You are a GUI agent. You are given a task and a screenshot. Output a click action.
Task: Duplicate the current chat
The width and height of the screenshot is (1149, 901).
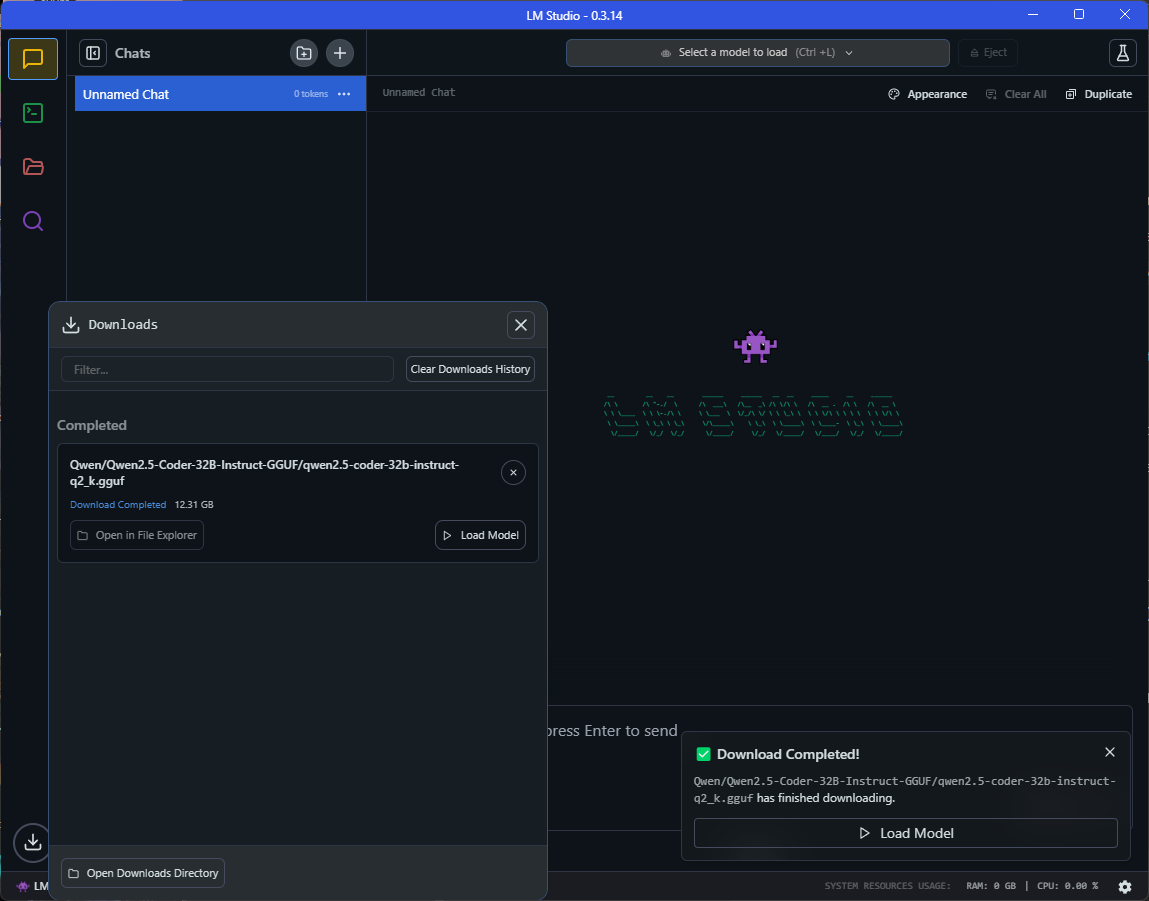click(x=1098, y=94)
